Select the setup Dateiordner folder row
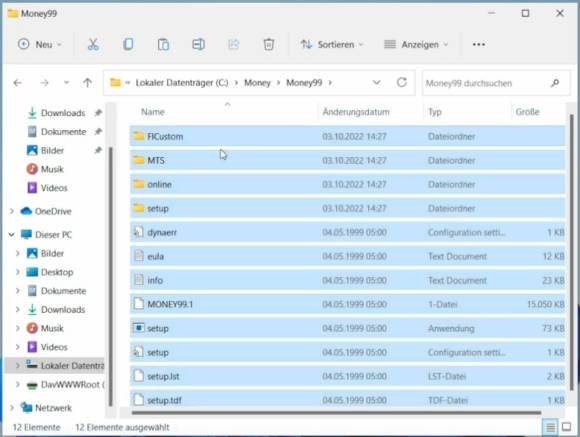The image size is (580, 437). click(347, 208)
